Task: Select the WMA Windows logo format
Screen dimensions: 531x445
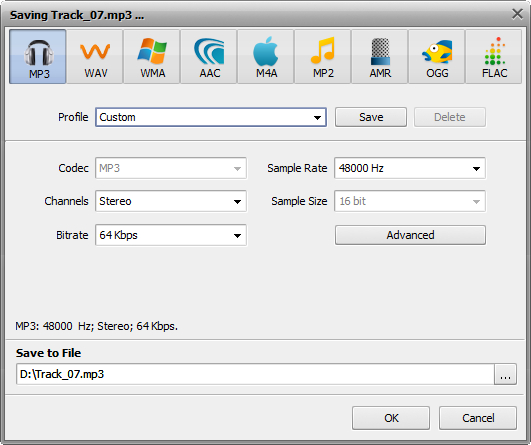Action: (x=152, y=57)
